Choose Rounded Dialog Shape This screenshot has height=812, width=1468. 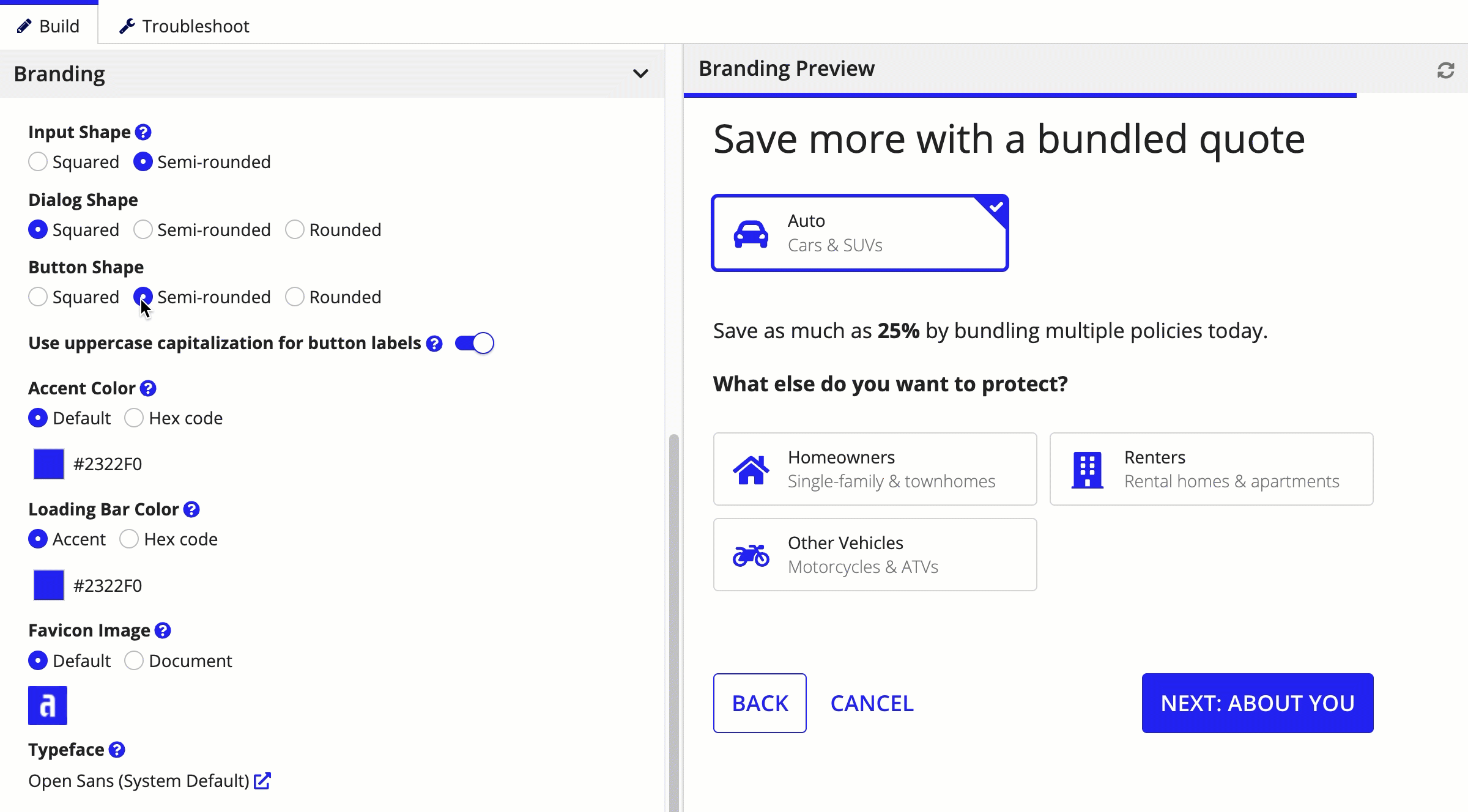[x=295, y=230]
